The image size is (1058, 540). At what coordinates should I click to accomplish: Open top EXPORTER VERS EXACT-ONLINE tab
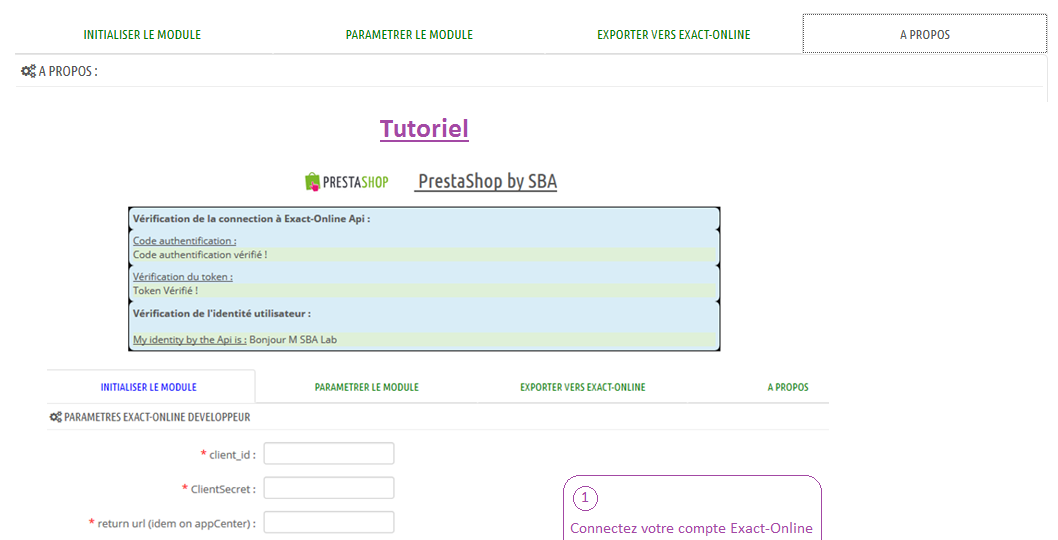673,34
